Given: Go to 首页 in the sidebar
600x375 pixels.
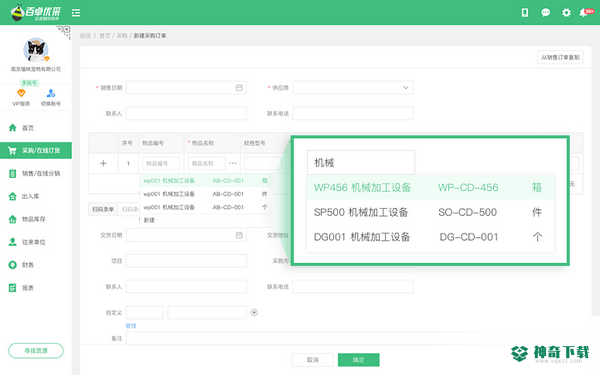Looking at the screenshot, I should pos(36,128).
